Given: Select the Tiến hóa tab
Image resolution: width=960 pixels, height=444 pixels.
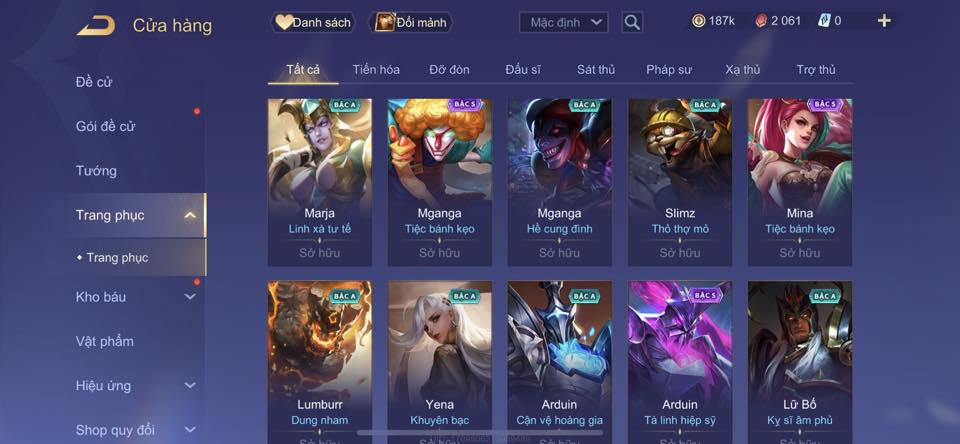Looking at the screenshot, I should click(x=376, y=70).
